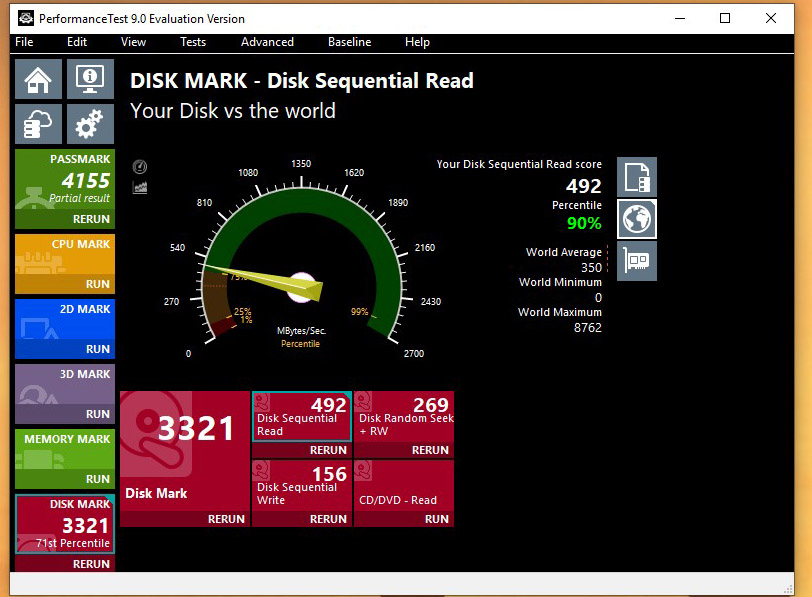
Task: Maximize the PerformanceTest window
Action: [725, 19]
